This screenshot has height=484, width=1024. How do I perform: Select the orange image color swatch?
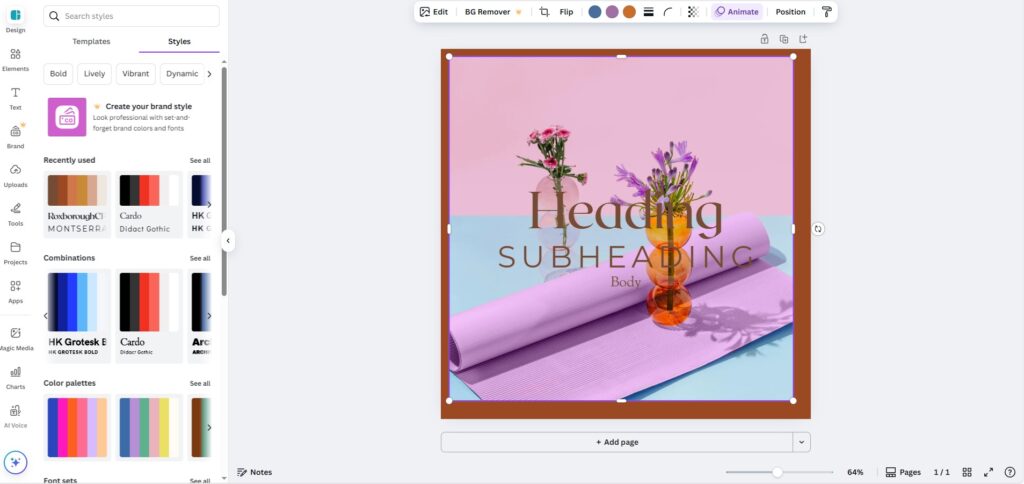pos(629,12)
